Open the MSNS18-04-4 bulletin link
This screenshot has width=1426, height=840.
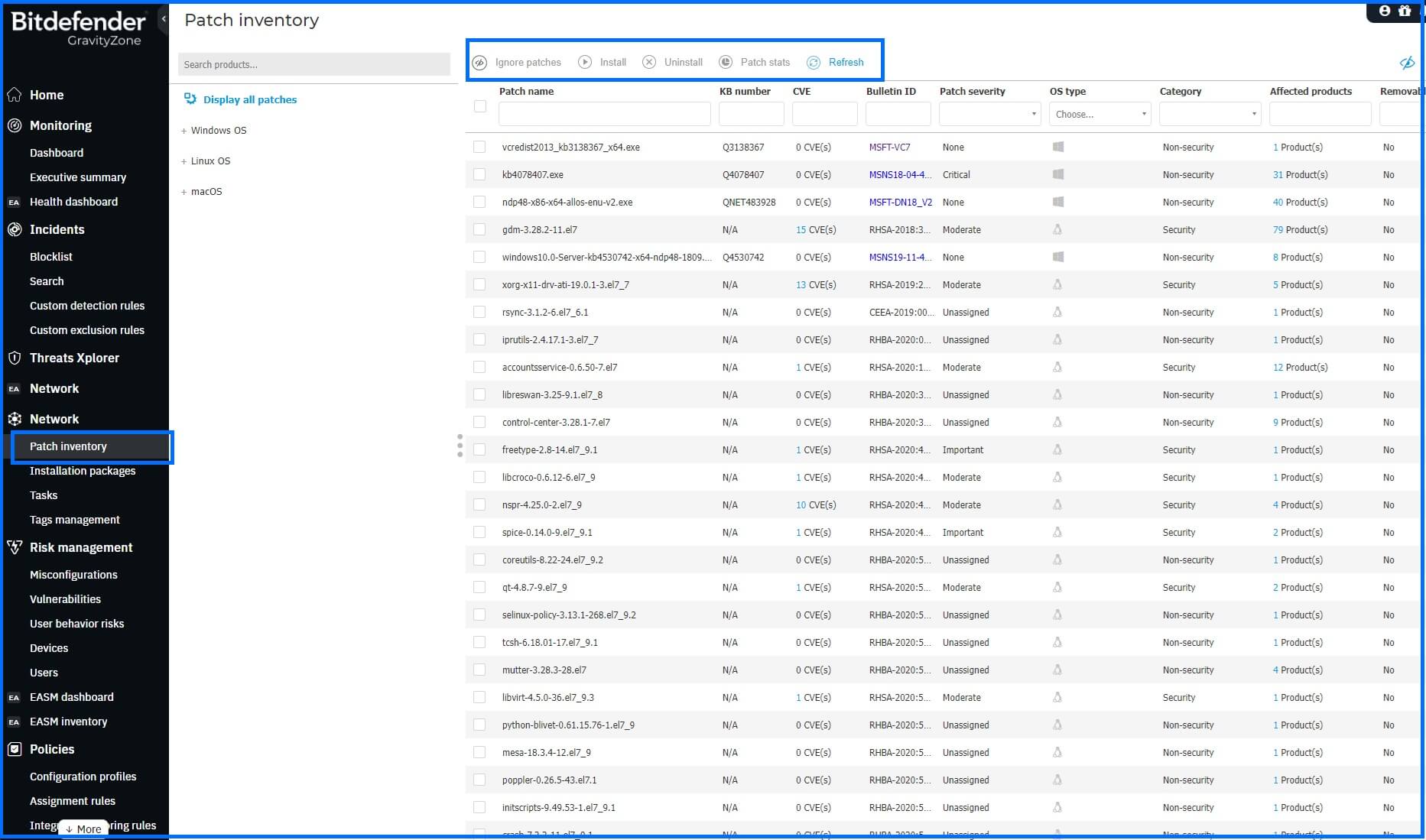click(x=900, y=174)
